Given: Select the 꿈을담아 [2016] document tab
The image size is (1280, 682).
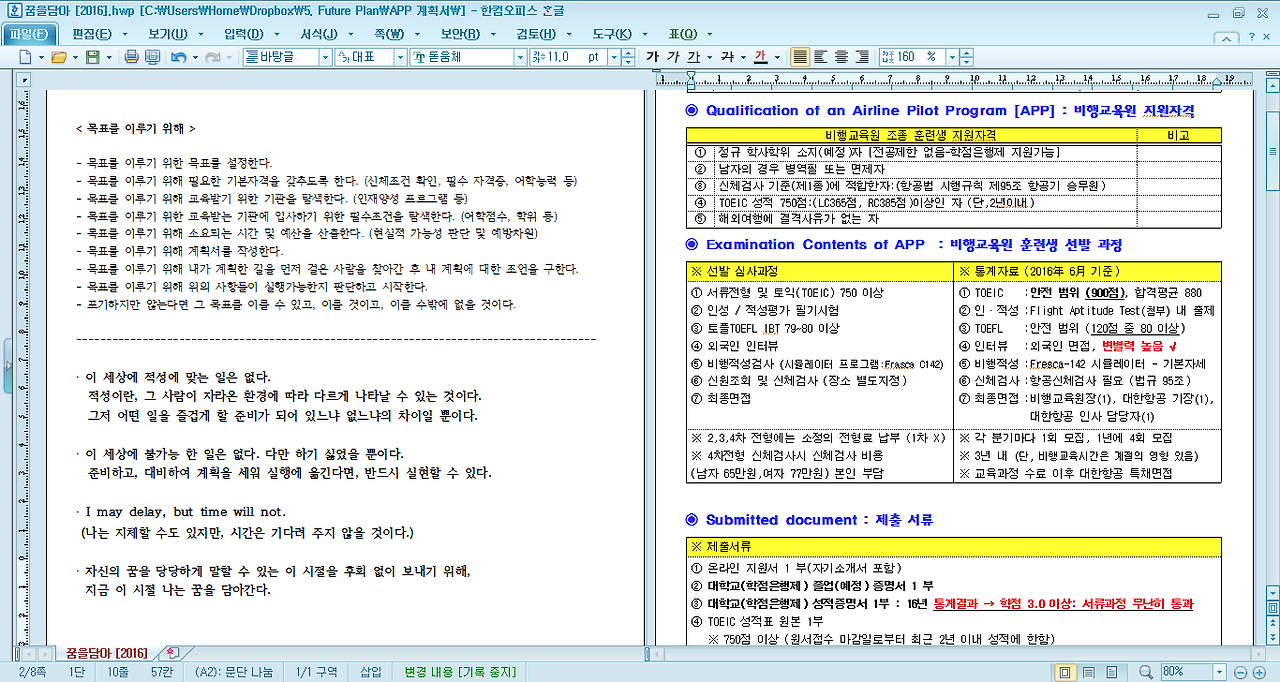Looking at the screenshot, I should tap(106, 654).
